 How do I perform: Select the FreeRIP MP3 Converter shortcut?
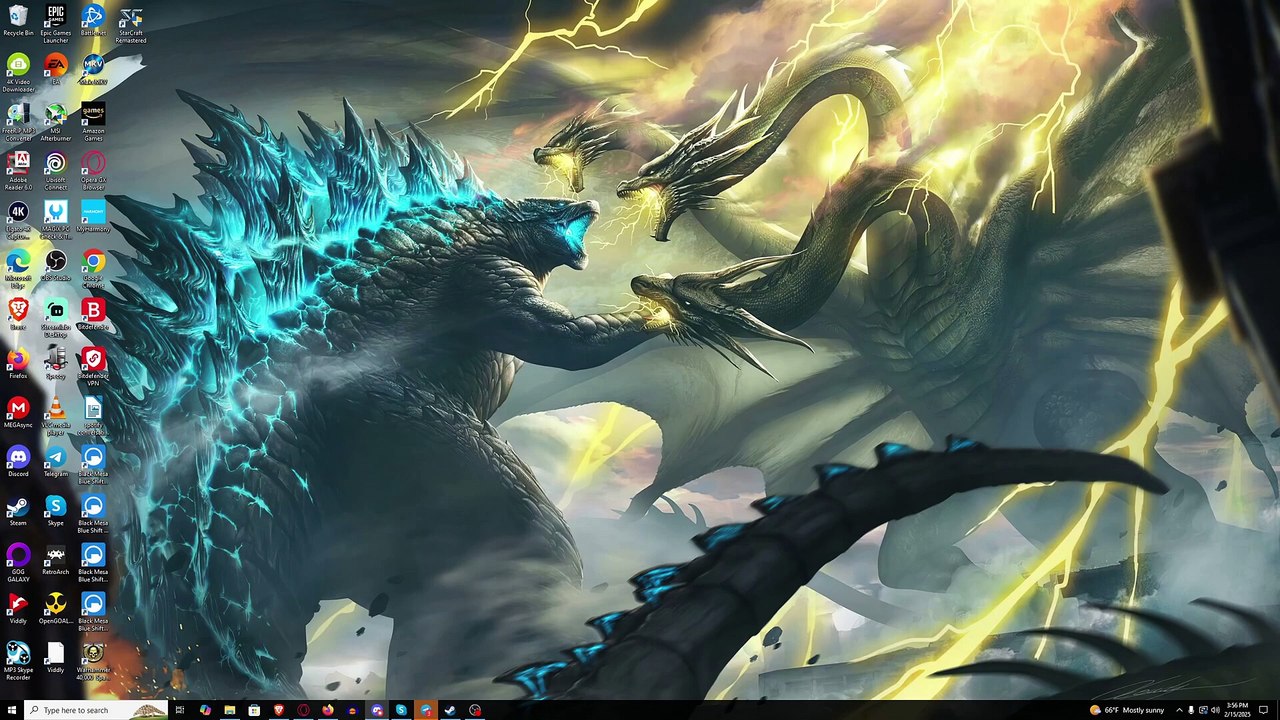point(18,122)
